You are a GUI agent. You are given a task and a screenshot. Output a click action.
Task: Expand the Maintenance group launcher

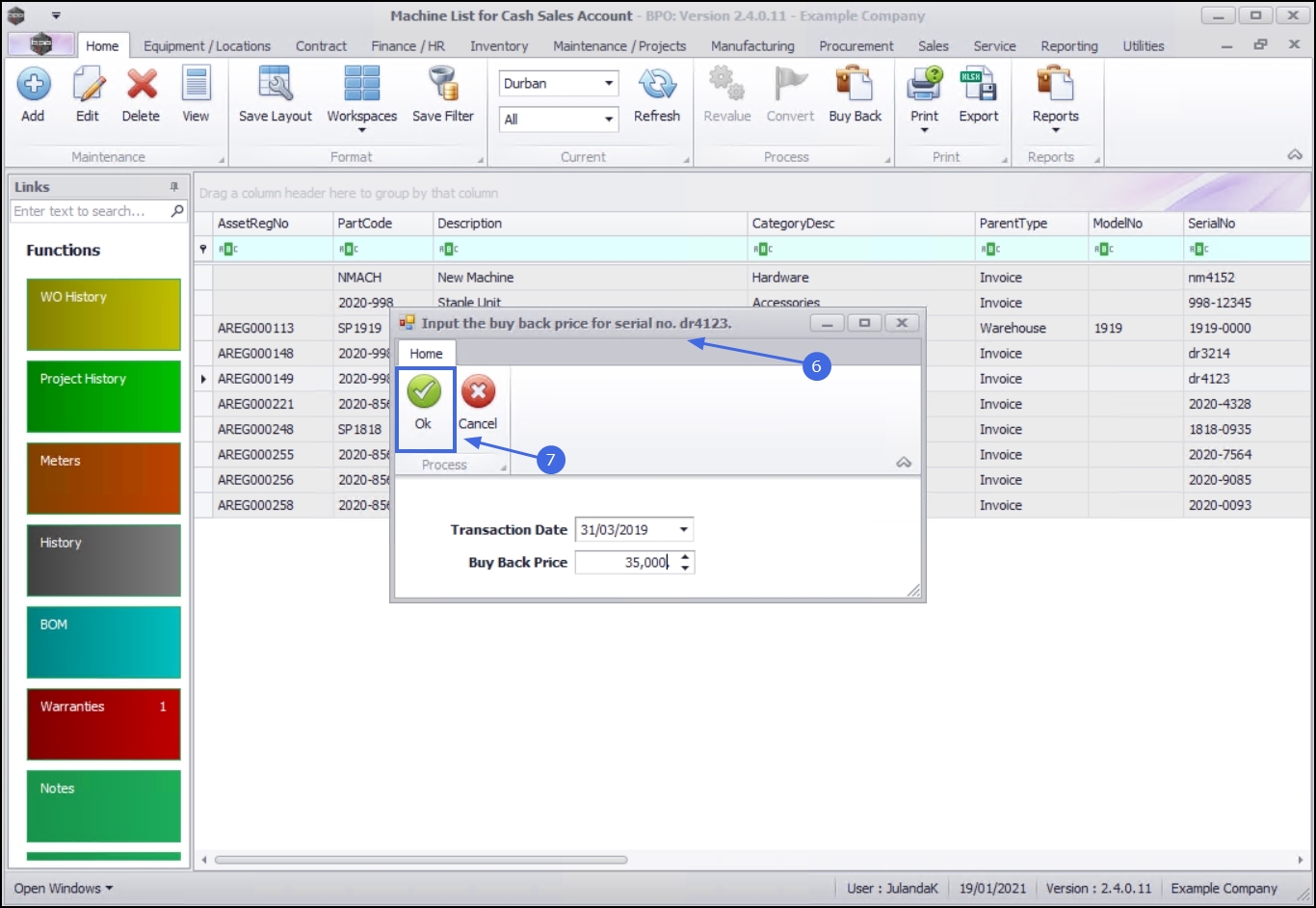pos(222,160)
